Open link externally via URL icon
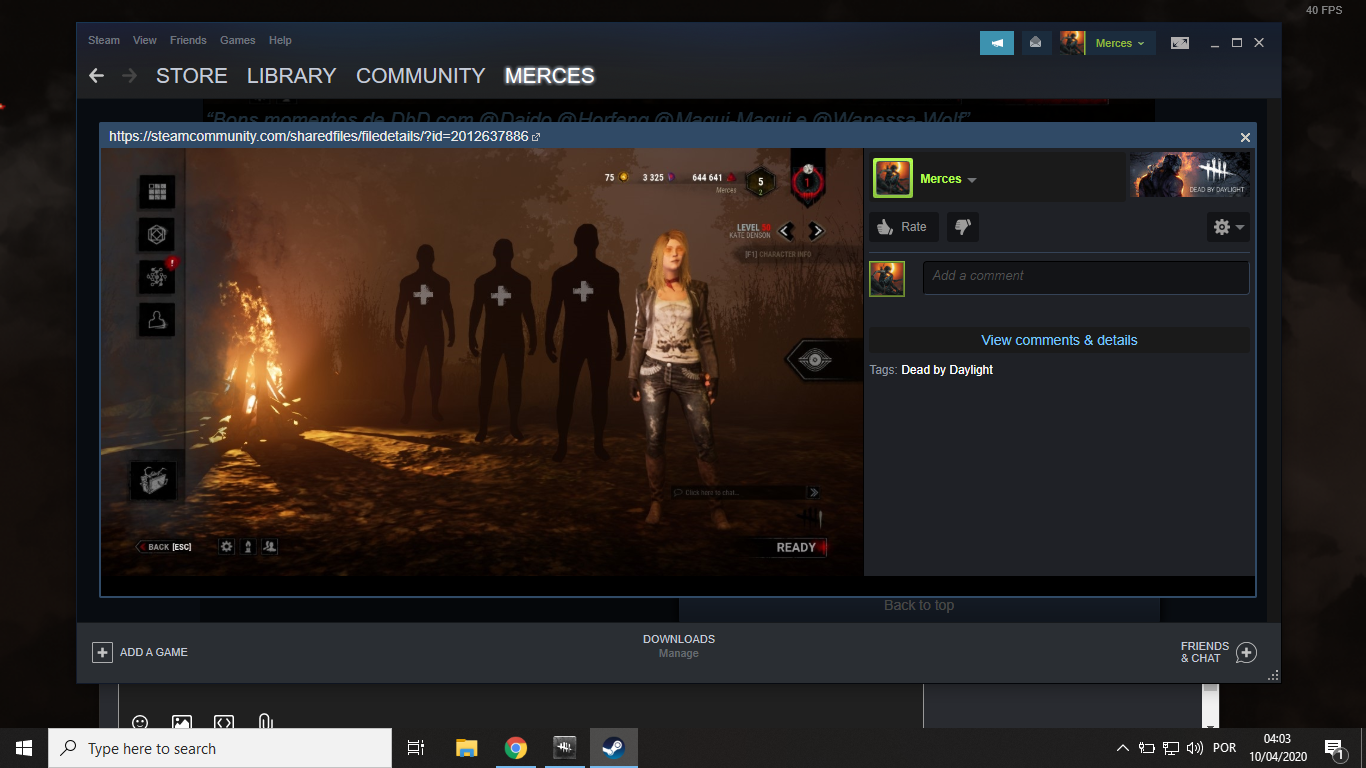Viewport: 1366px width, 768px height. 536,137
